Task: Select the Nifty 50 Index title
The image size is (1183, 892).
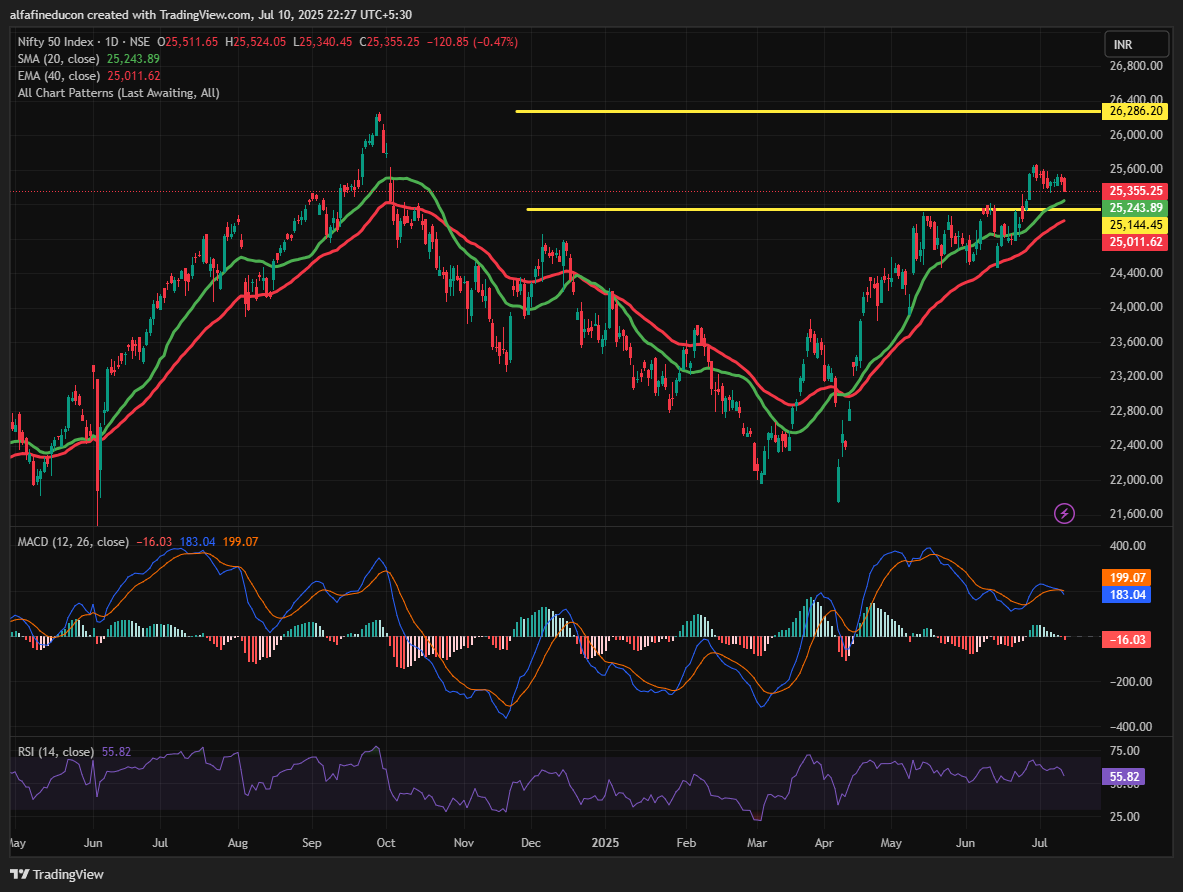Action: (56, 42)
